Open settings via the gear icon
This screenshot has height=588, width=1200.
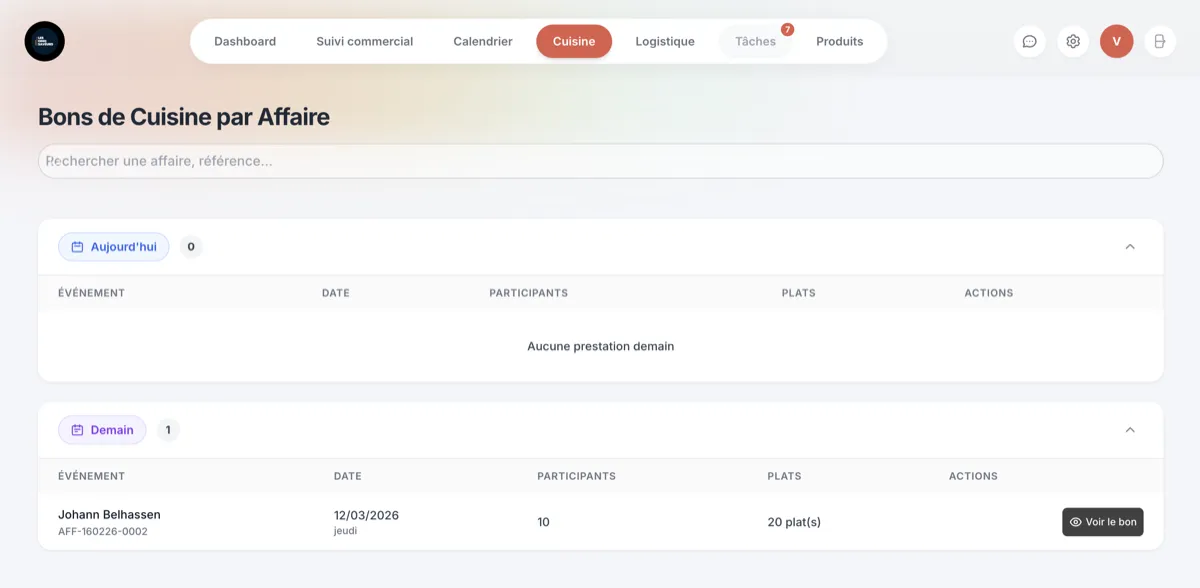pyautogui.click(x=1073, y=41)
